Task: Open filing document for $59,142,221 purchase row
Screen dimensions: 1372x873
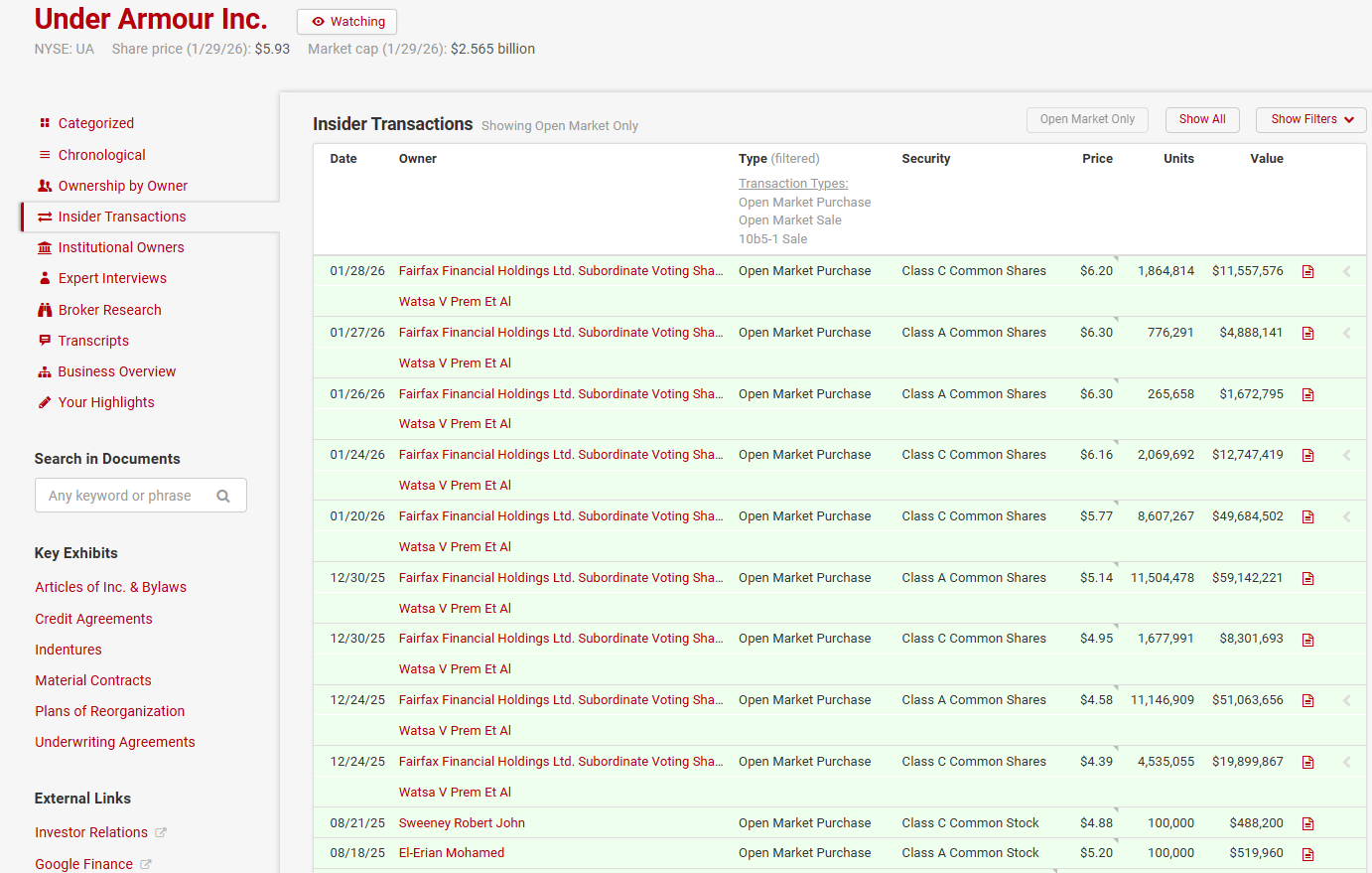Action: pos(1307,578)
